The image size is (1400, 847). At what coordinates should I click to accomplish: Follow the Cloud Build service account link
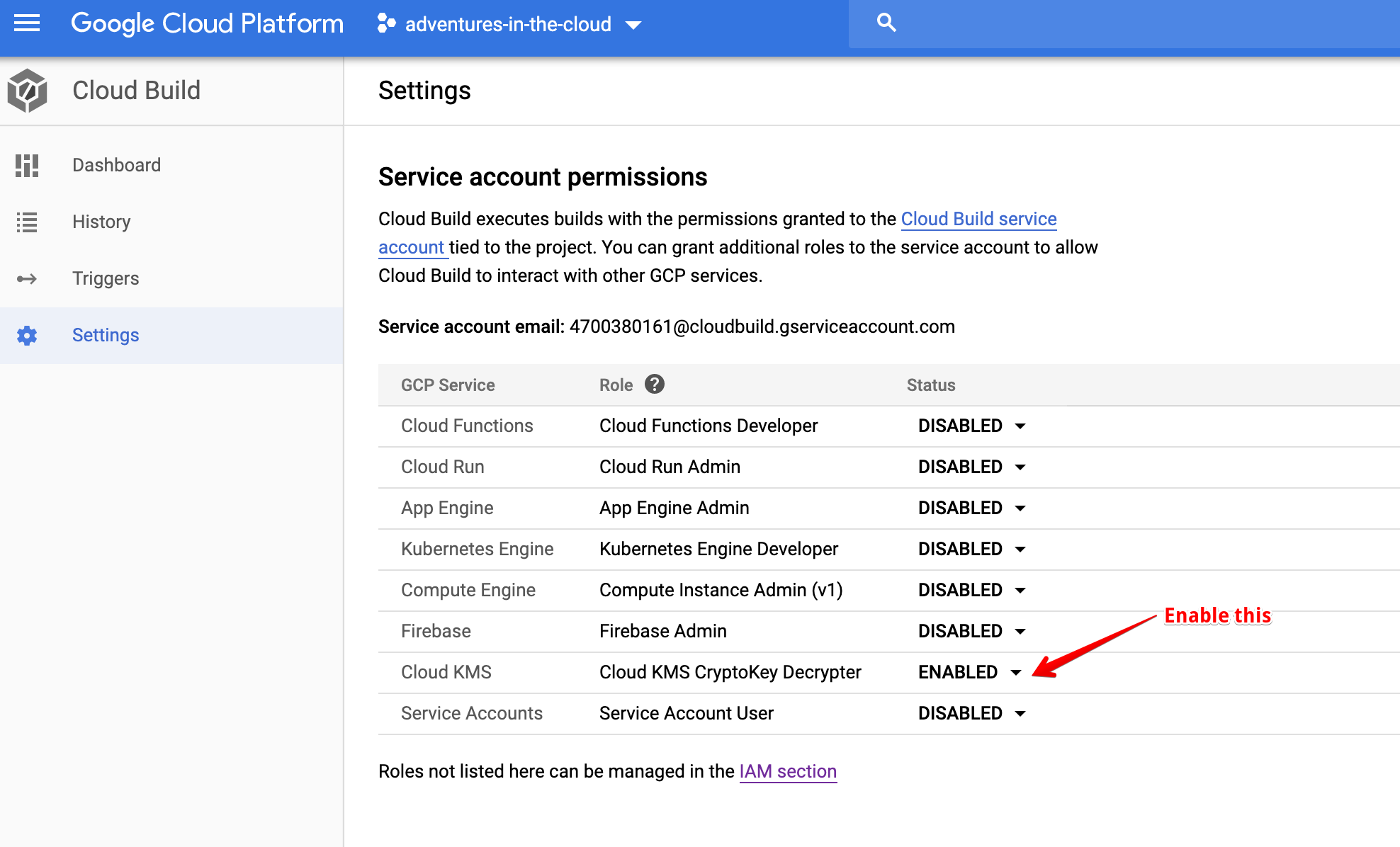coord(978,219)
